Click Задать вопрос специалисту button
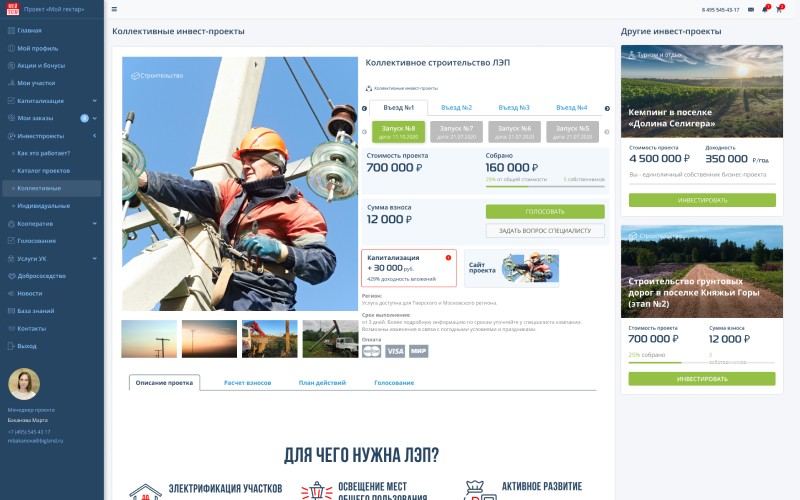The image size is (800, 500). pyautogui.click(x=545, y=231)
